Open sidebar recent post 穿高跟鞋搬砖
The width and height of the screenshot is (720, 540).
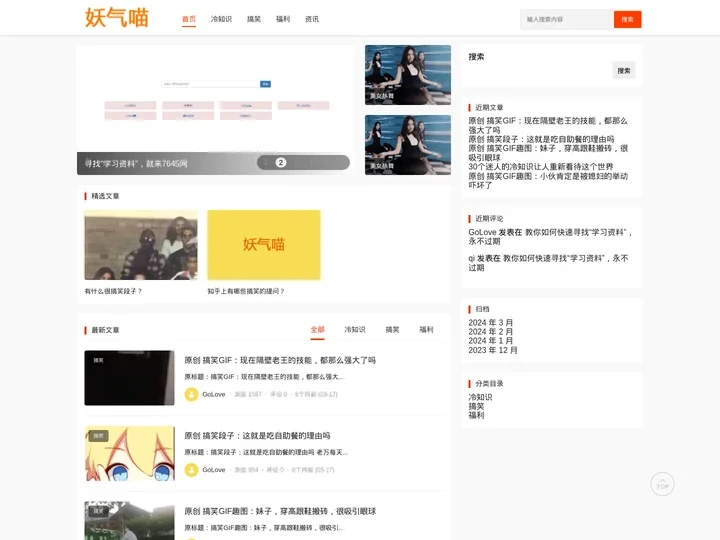[548, 153]
